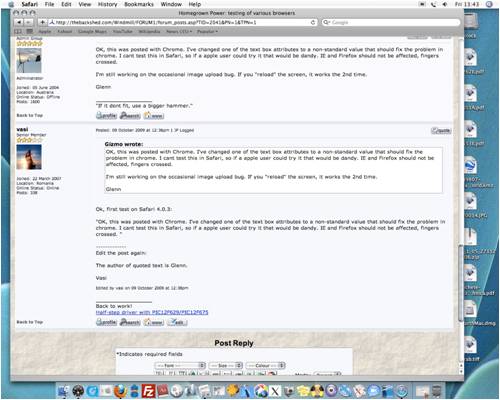Expand the Colour dropdown in Post Reply
The image size is (500, 400).
(266, 365)
